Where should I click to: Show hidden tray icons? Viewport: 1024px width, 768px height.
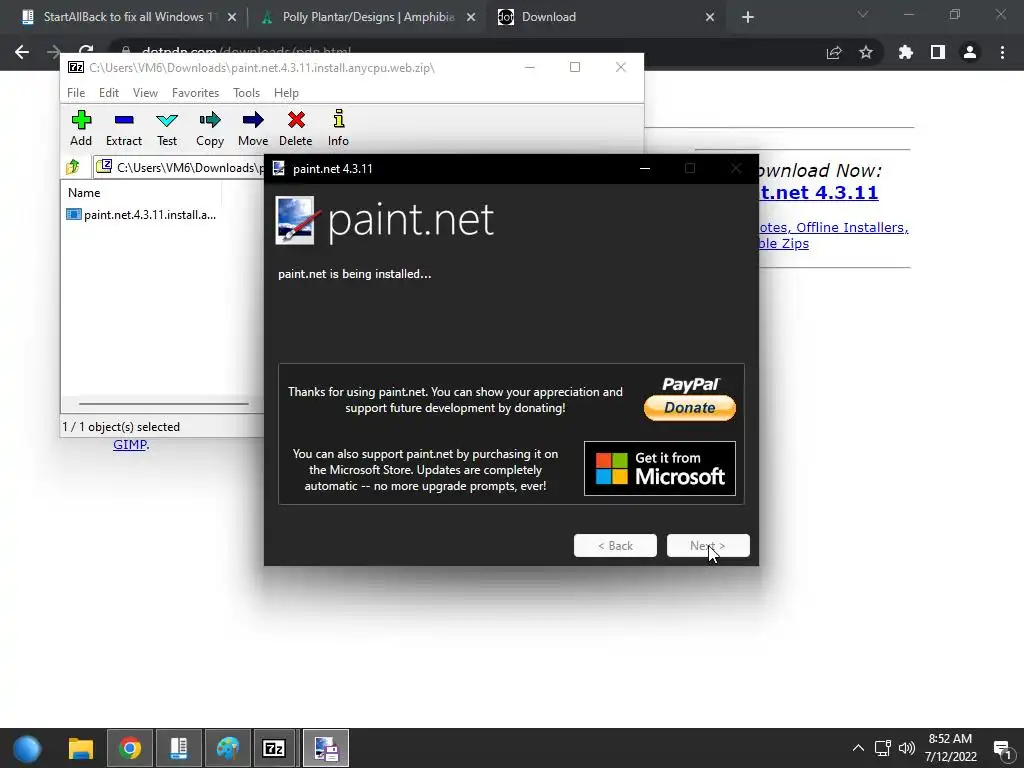tap(858, 748)
